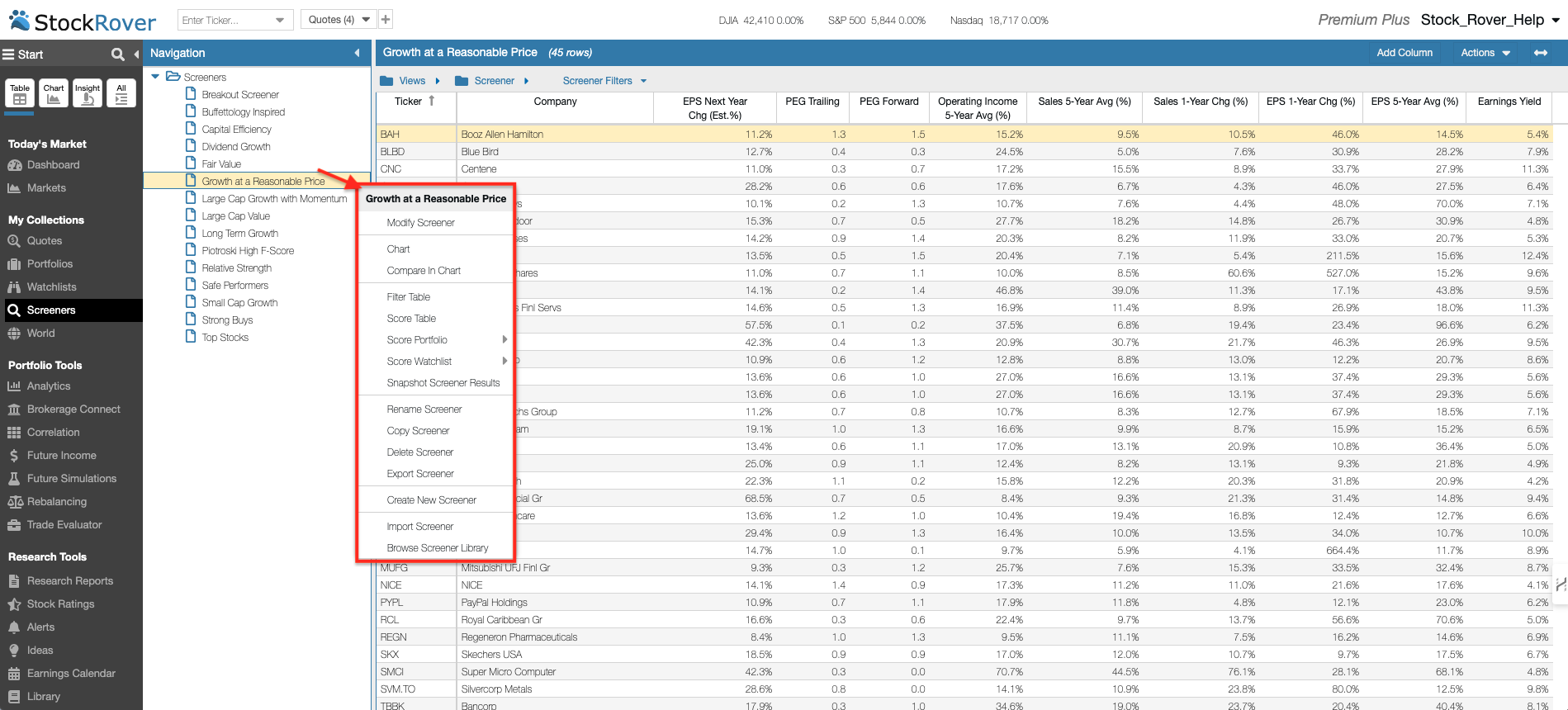Open the Insight view icon
1568x710 pixels.
pos(88,93)
